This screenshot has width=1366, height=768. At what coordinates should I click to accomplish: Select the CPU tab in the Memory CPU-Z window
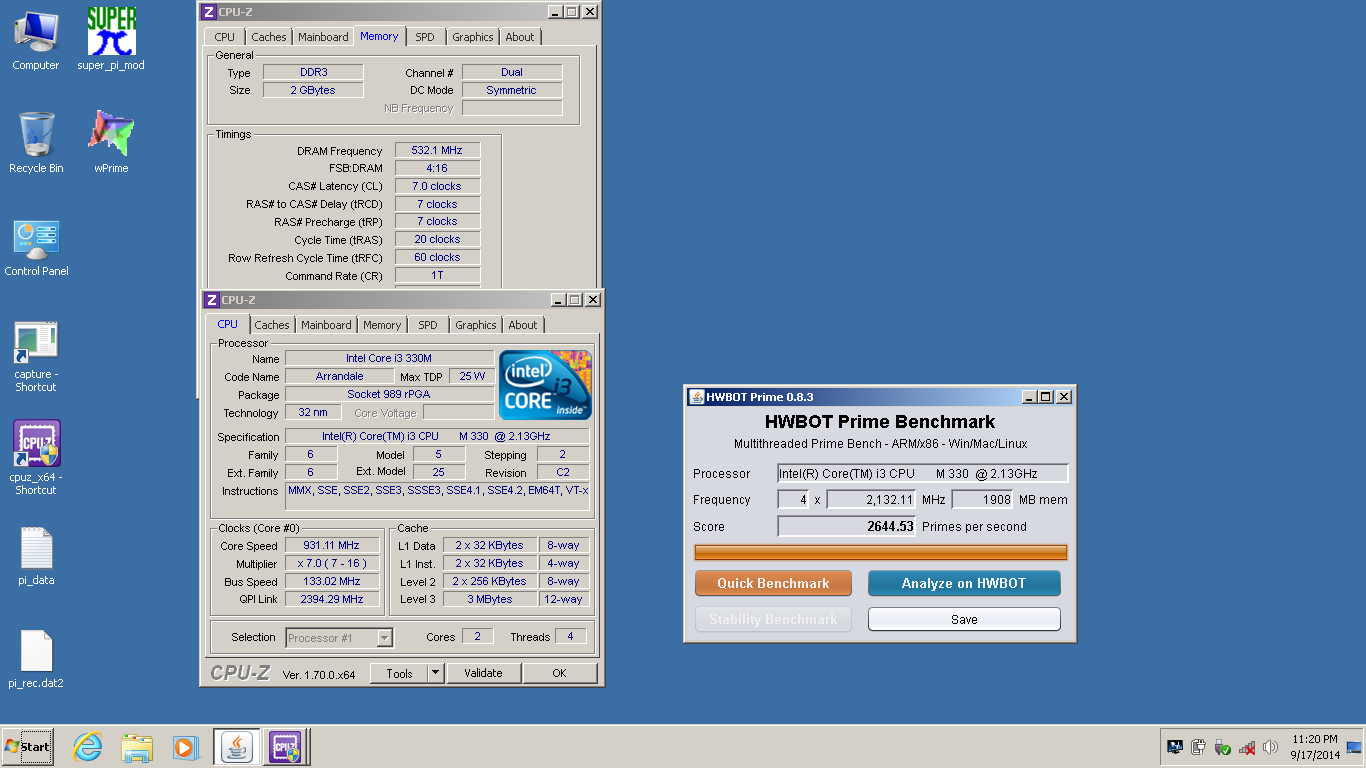click(x=225, y=37)
